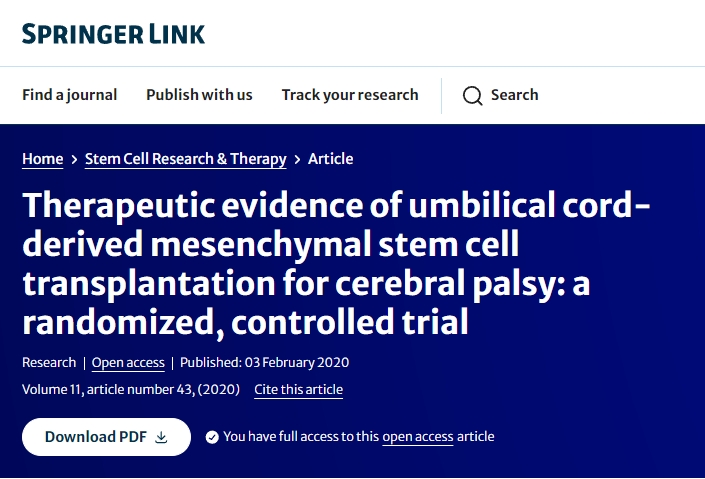Click the Springer Link logo
The width and height of the screenshot is (705, 479).
113,33
